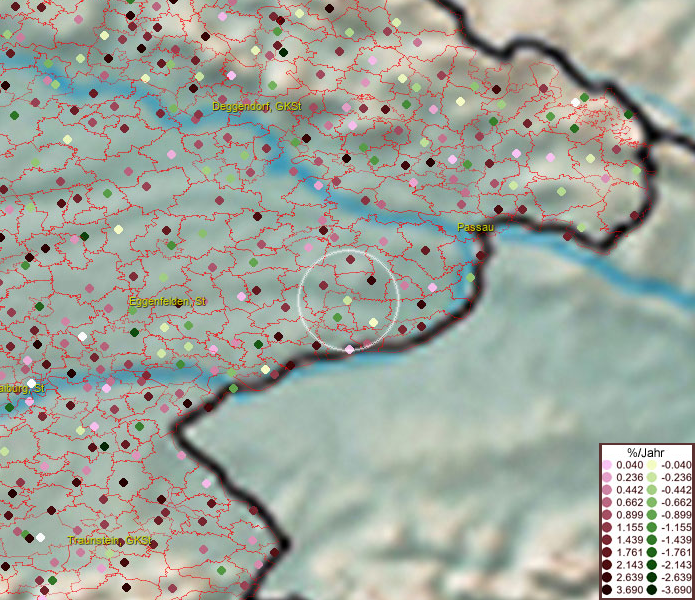695x600 pixels.
Task: Click the green marker inside the white circle
Action: 337,317
